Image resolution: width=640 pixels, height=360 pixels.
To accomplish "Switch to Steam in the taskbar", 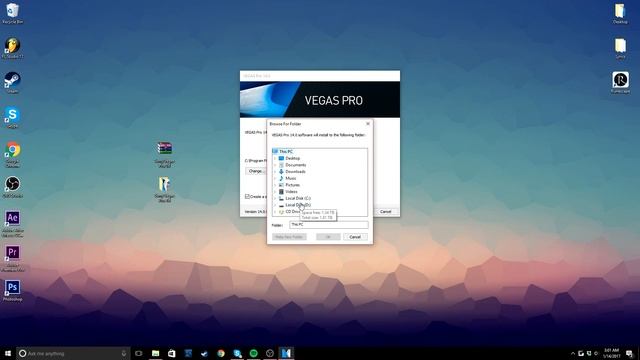I will point(204,353).
